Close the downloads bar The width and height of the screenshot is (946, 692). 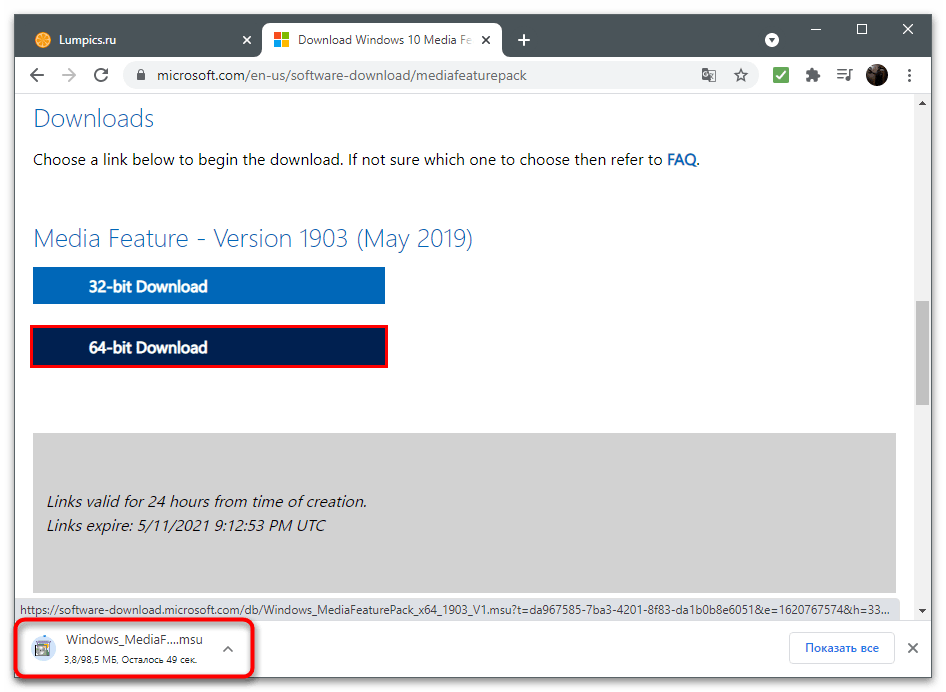click(912, 648)
